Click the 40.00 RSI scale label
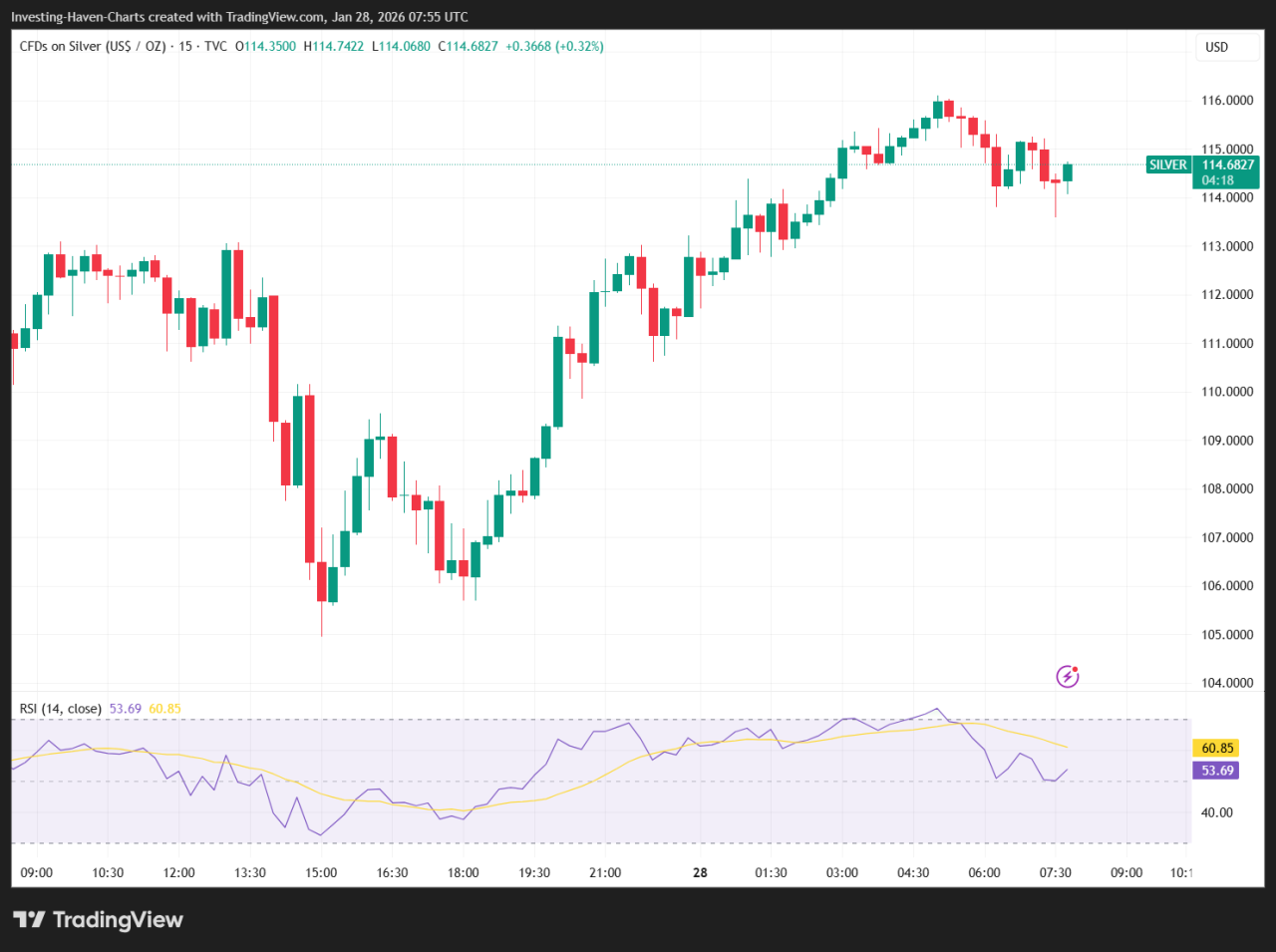The image size is (1276, 952). coord(1216,812)
